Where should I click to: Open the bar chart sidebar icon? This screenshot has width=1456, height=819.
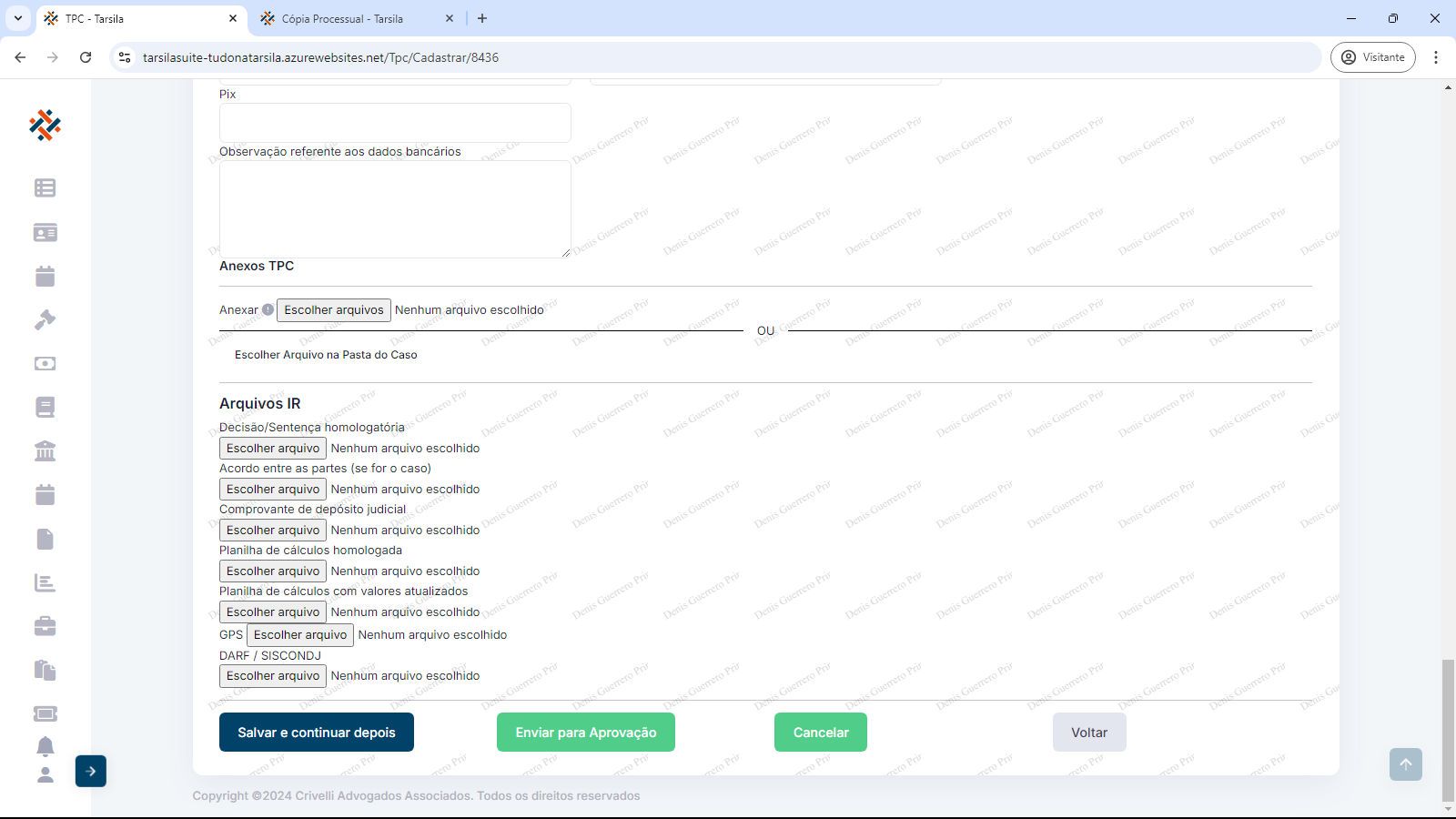click(45, 582)
